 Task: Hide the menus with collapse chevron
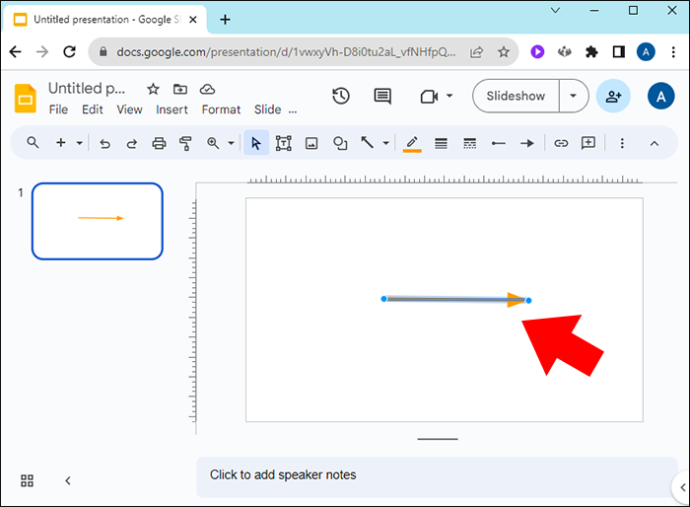tap(654, 143)
